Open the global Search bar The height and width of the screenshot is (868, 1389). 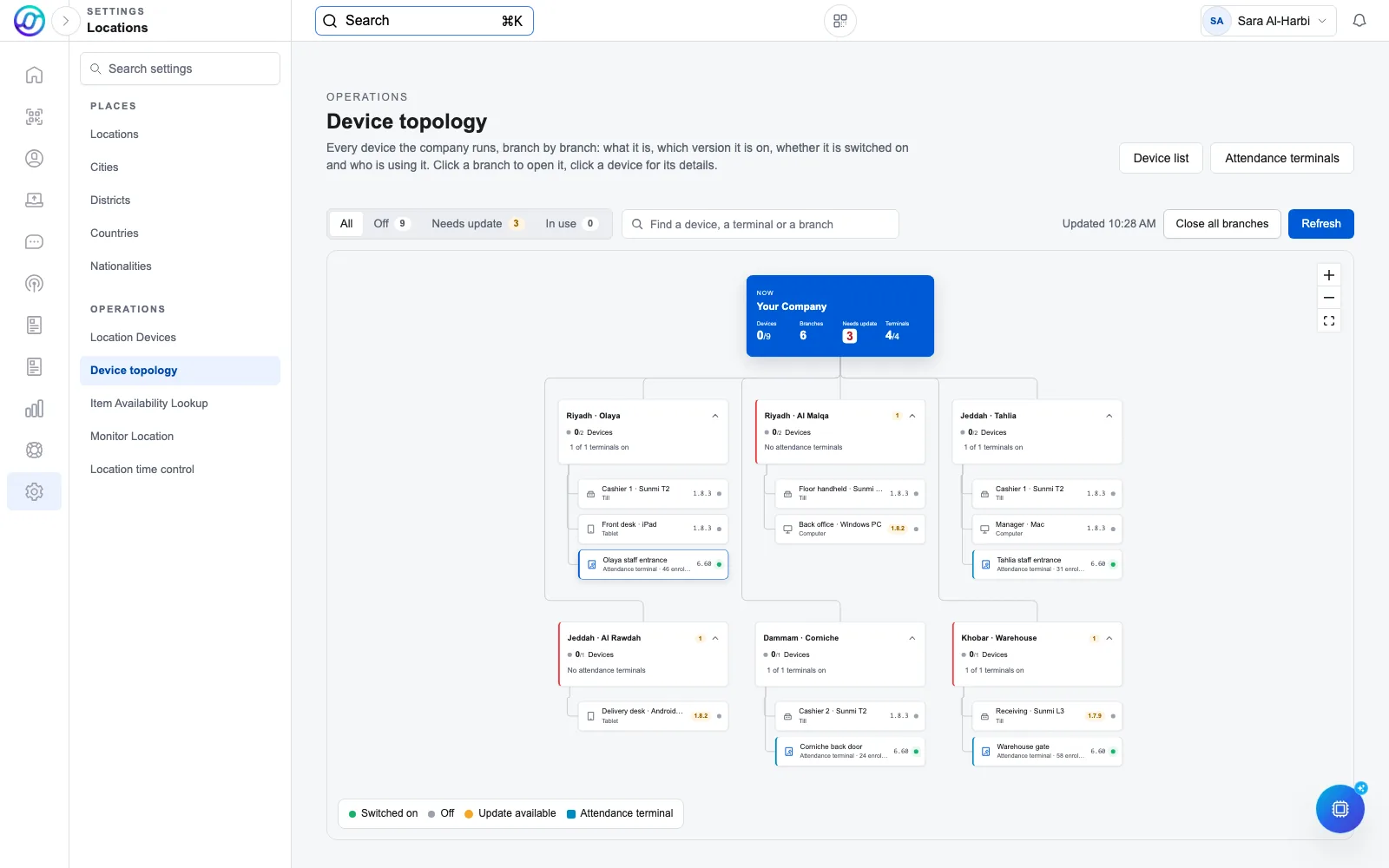click(x=424, y=21)
